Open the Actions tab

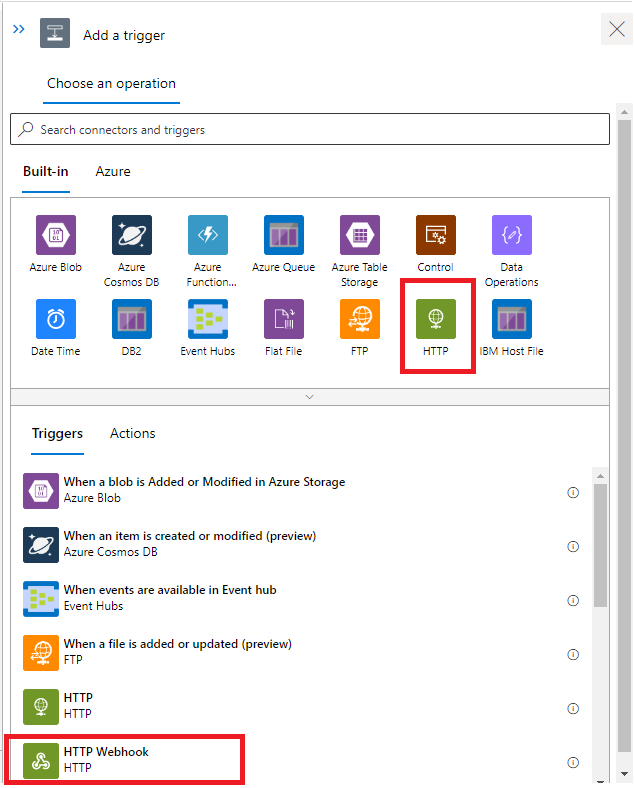pos(133,434)
